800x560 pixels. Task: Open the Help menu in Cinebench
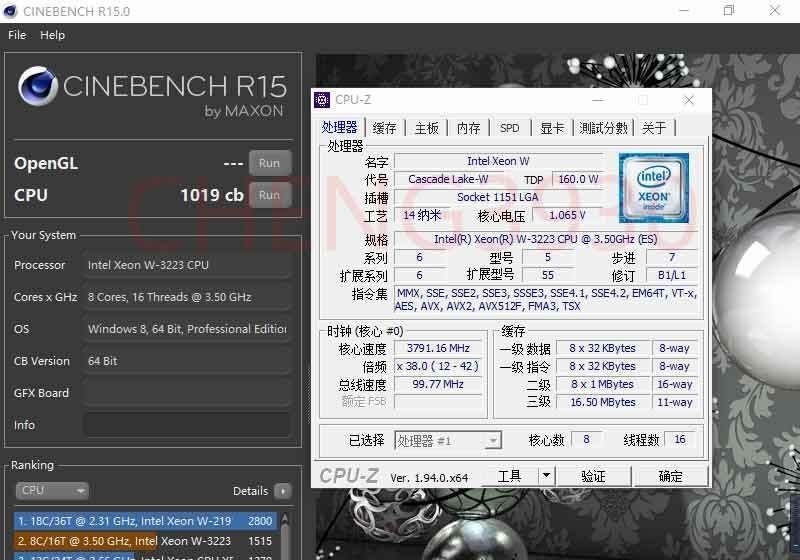(x=53, y=35)
